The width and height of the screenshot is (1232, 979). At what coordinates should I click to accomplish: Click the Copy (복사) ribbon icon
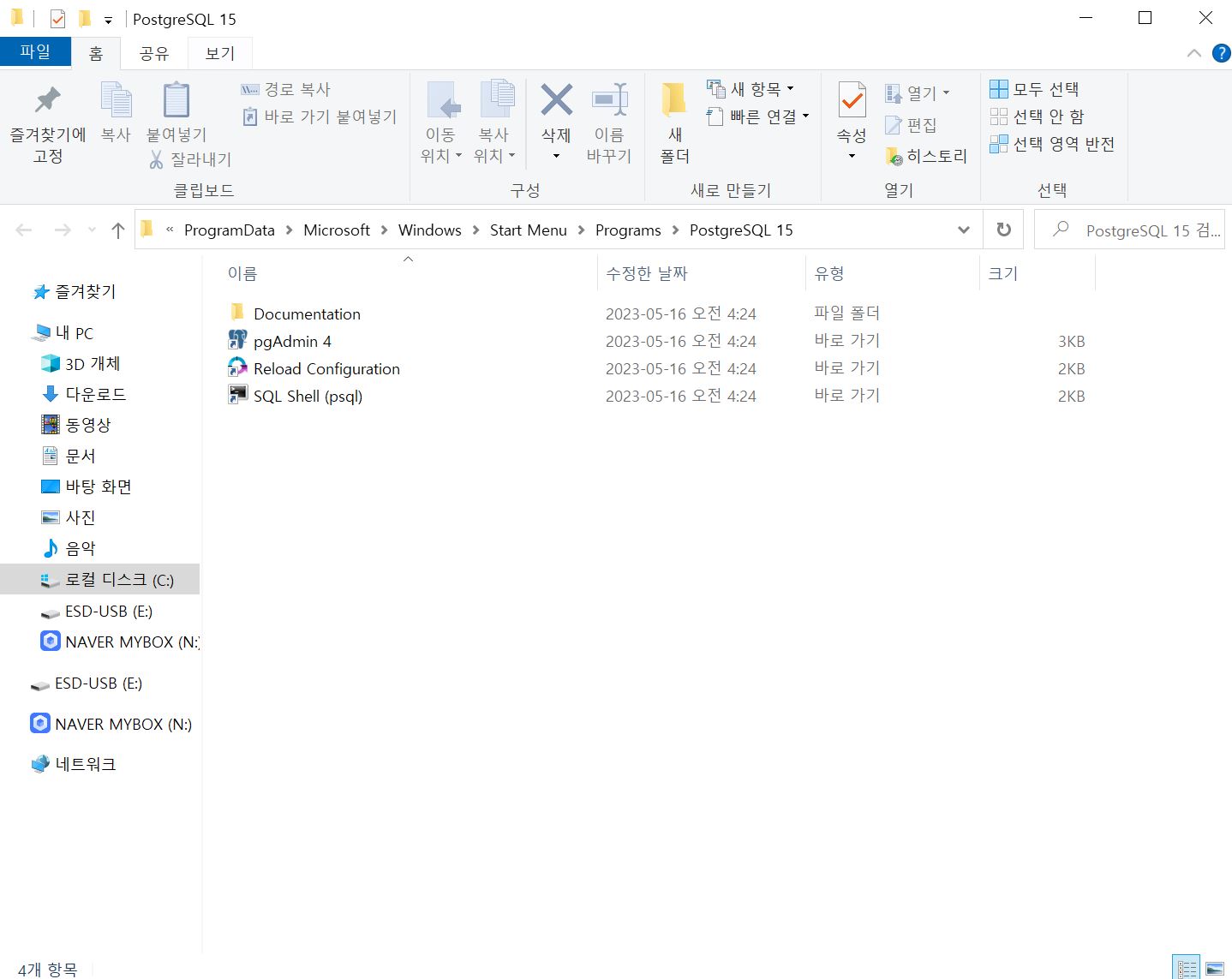pyautogui.click(x=116, y=101)
